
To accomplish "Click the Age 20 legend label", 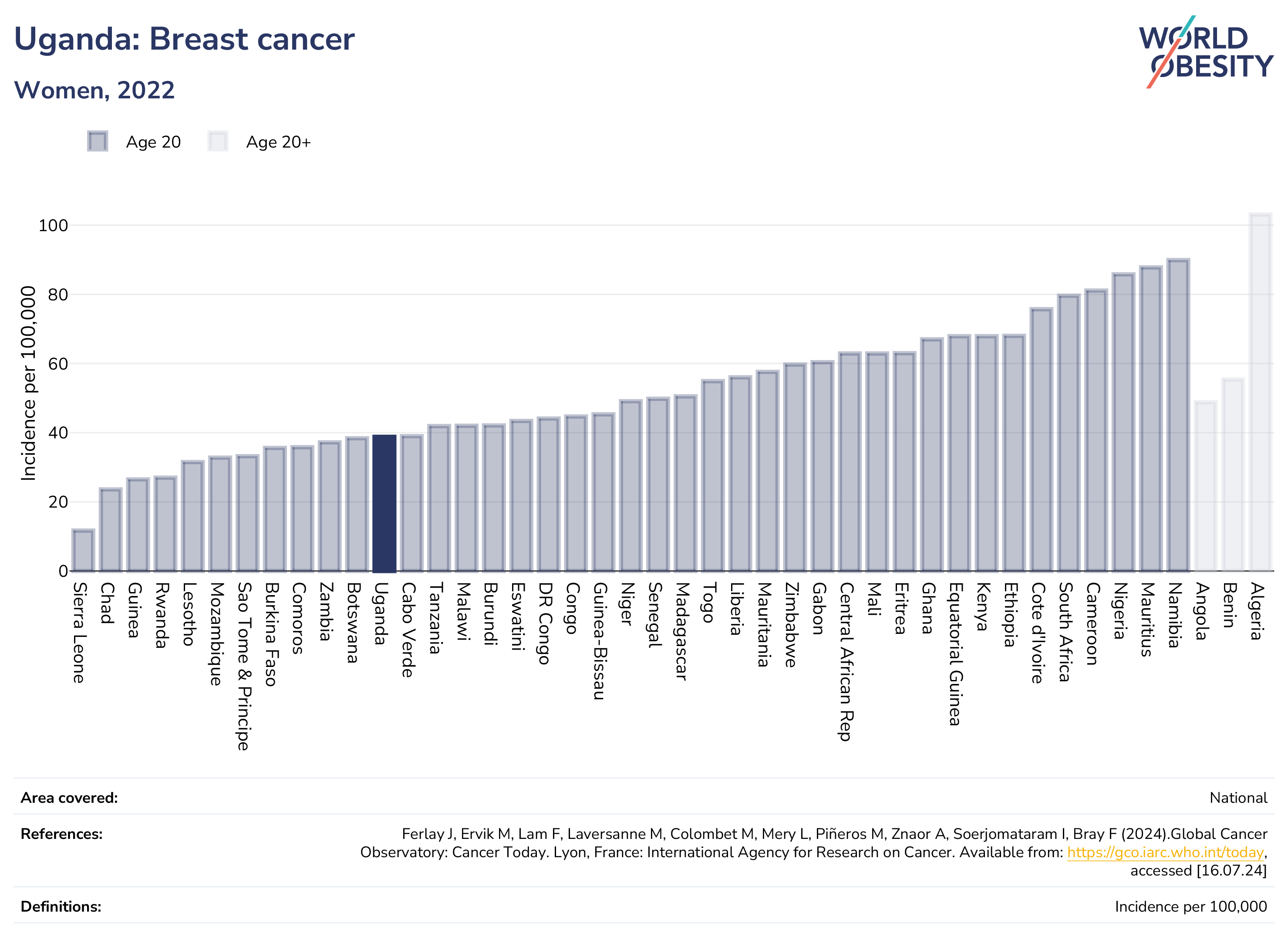I will (x=153, y=142).
